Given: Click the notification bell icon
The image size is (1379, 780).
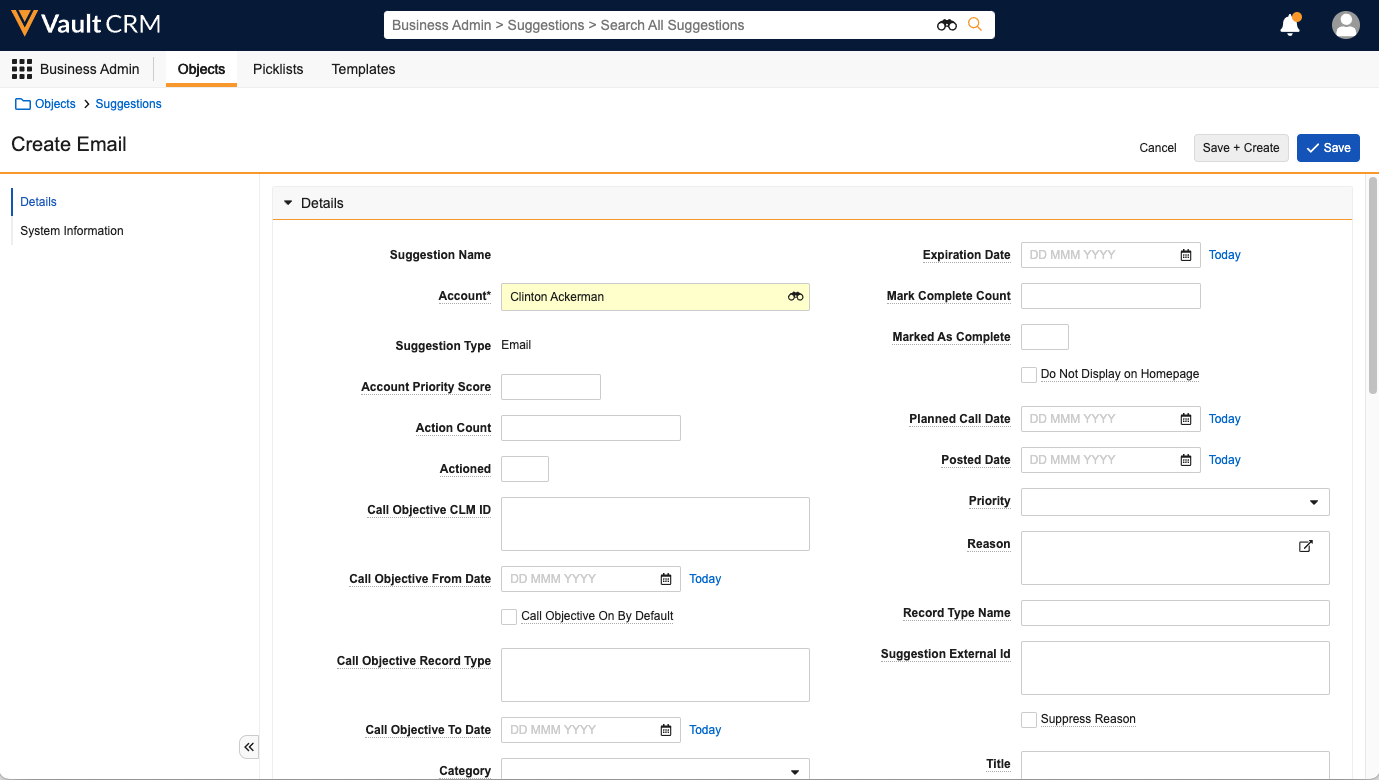Looking at the screenshot, I should pos(1290,26).
